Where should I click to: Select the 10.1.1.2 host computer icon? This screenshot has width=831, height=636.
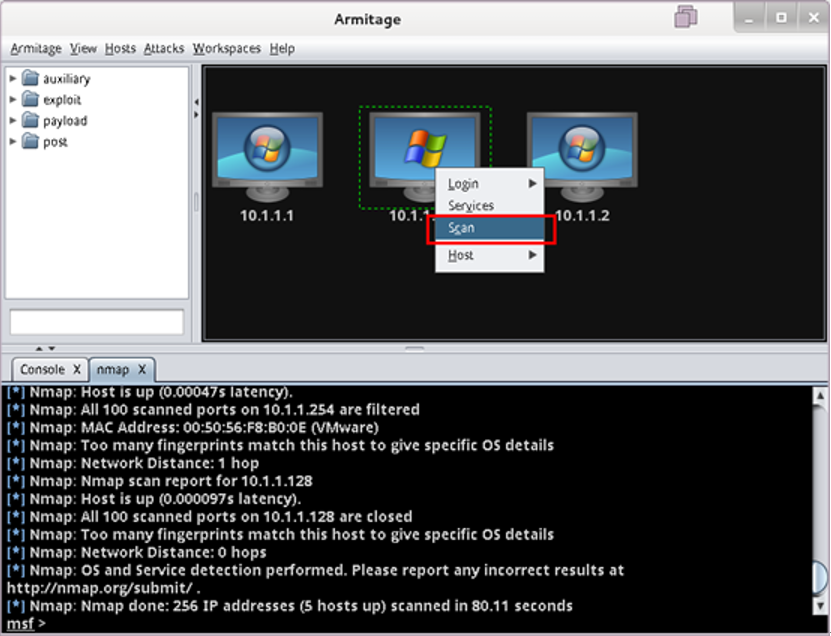point(582,157)
